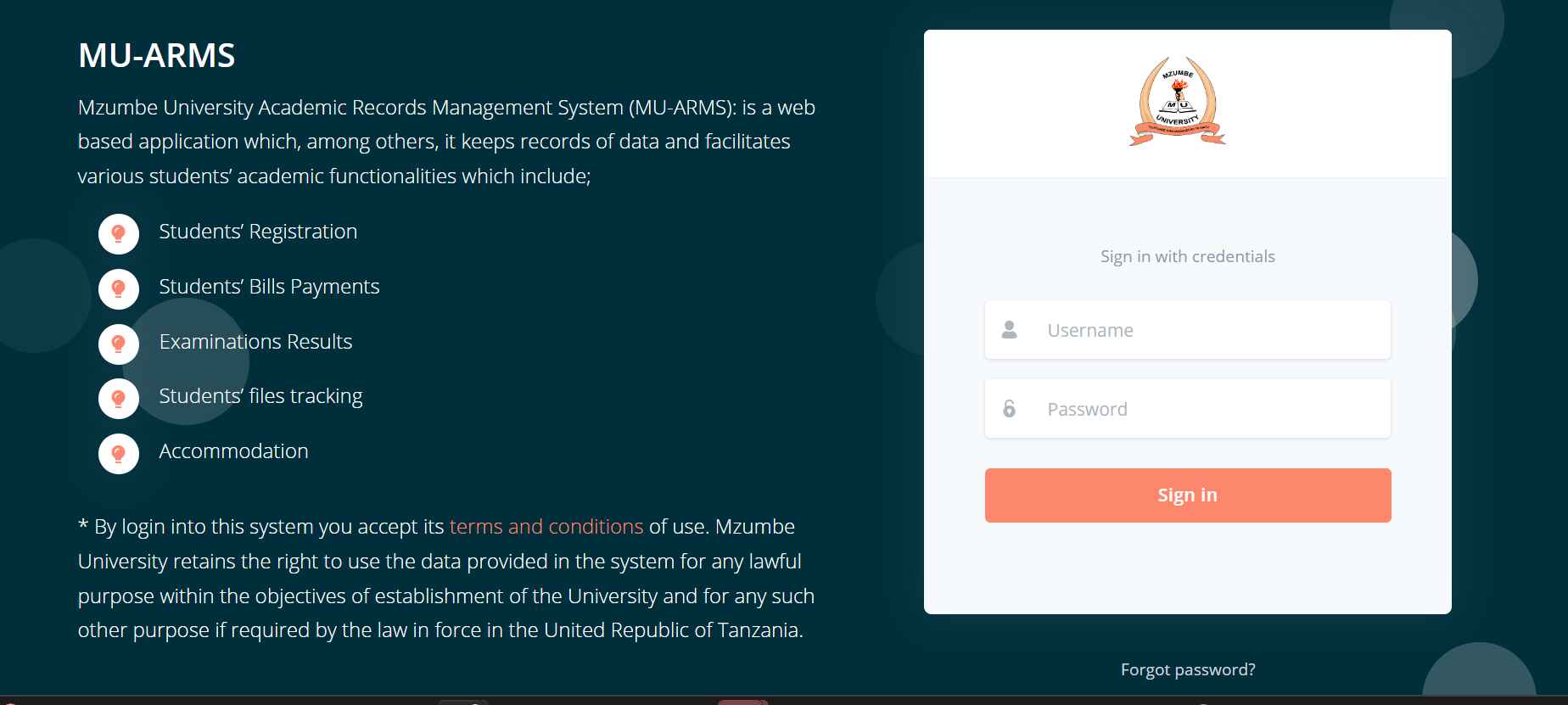The width and height of the screenshot is (1568, 705).
Task: Focus the Password input field
Action: click(1188, 409)
